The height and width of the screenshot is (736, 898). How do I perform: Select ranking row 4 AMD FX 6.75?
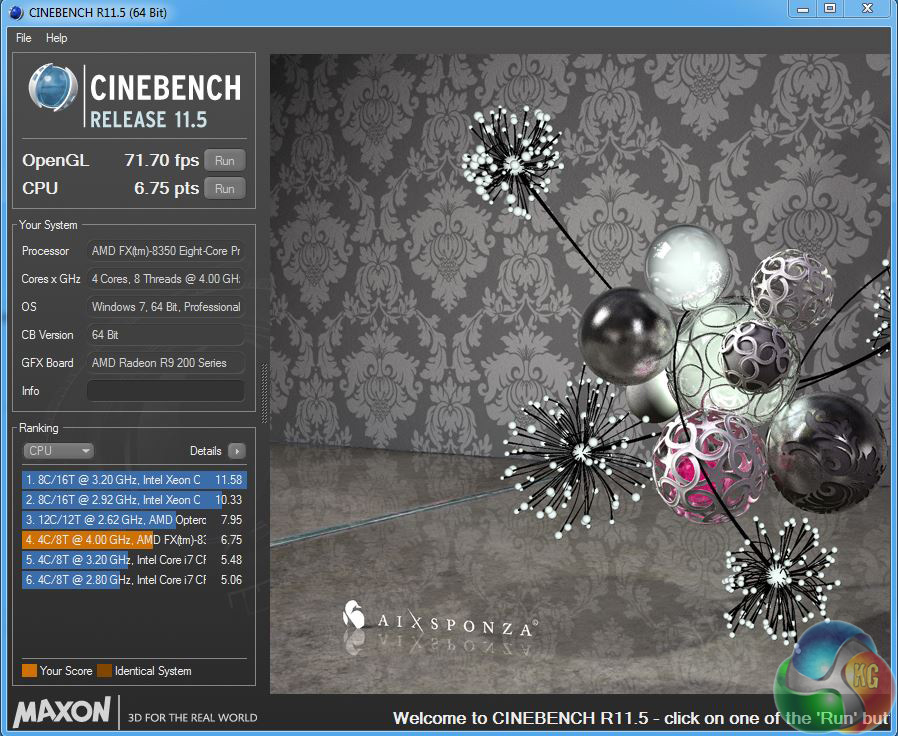(x=135, y=540)
